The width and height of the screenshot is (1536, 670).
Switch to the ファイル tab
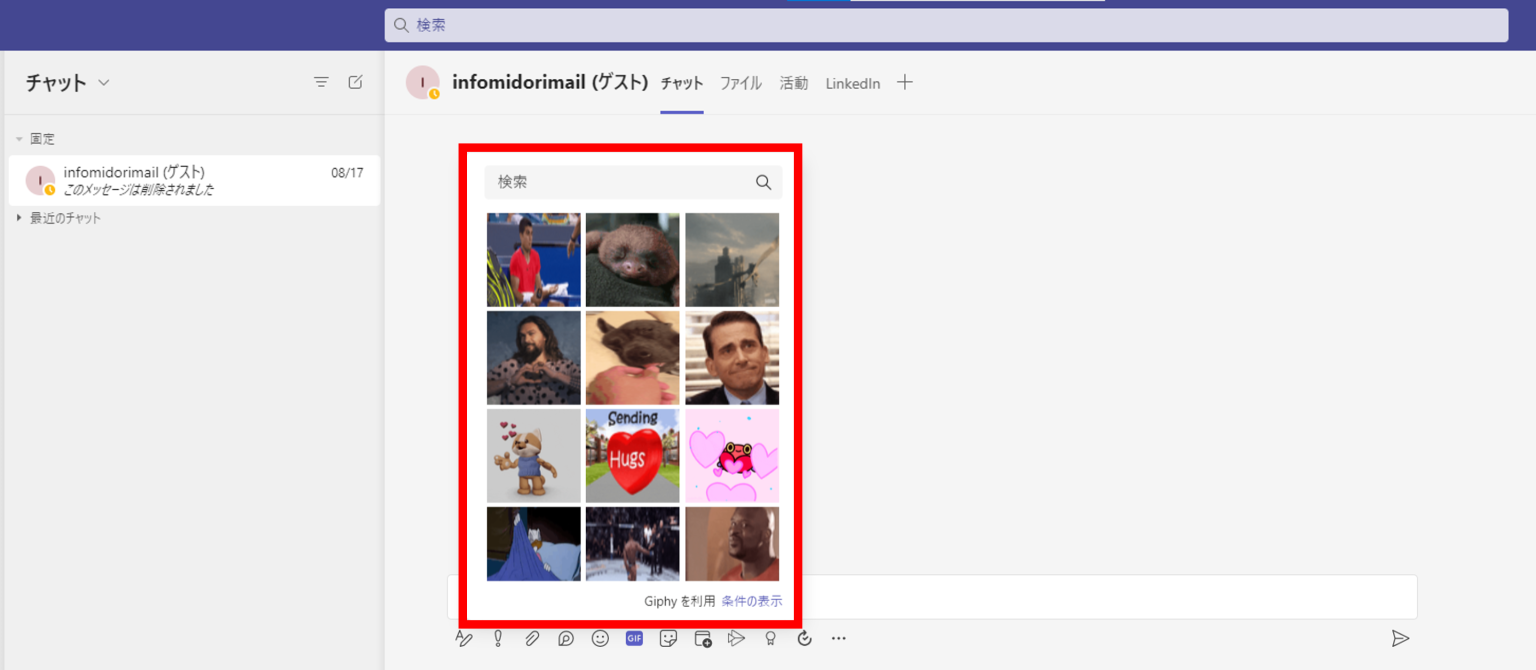pyautogui.click(x=740, y=84)
